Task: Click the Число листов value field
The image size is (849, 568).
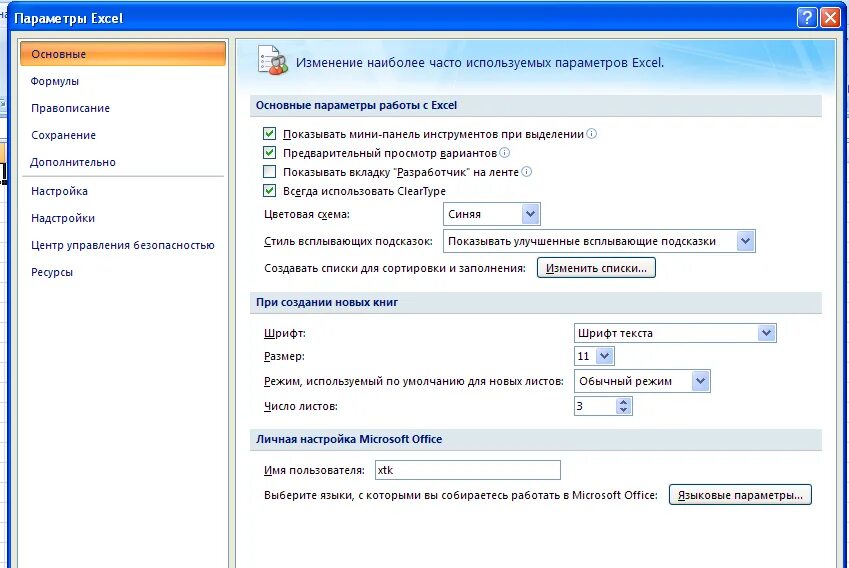Action: (x=595, y=406)
